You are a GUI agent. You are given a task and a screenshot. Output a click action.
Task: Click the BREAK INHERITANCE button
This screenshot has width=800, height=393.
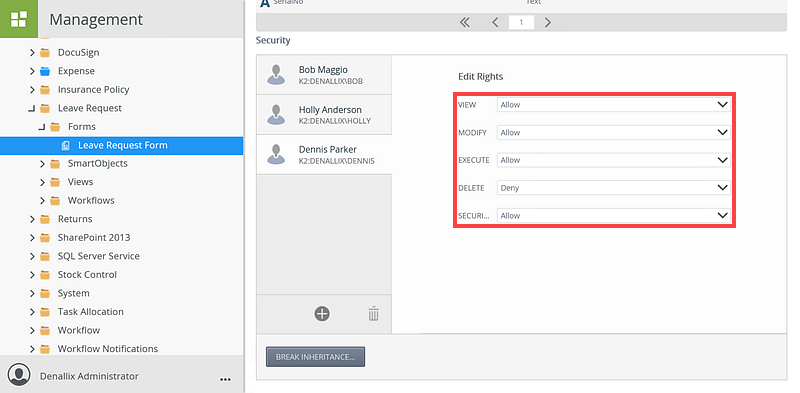click(x=315, y=357)
